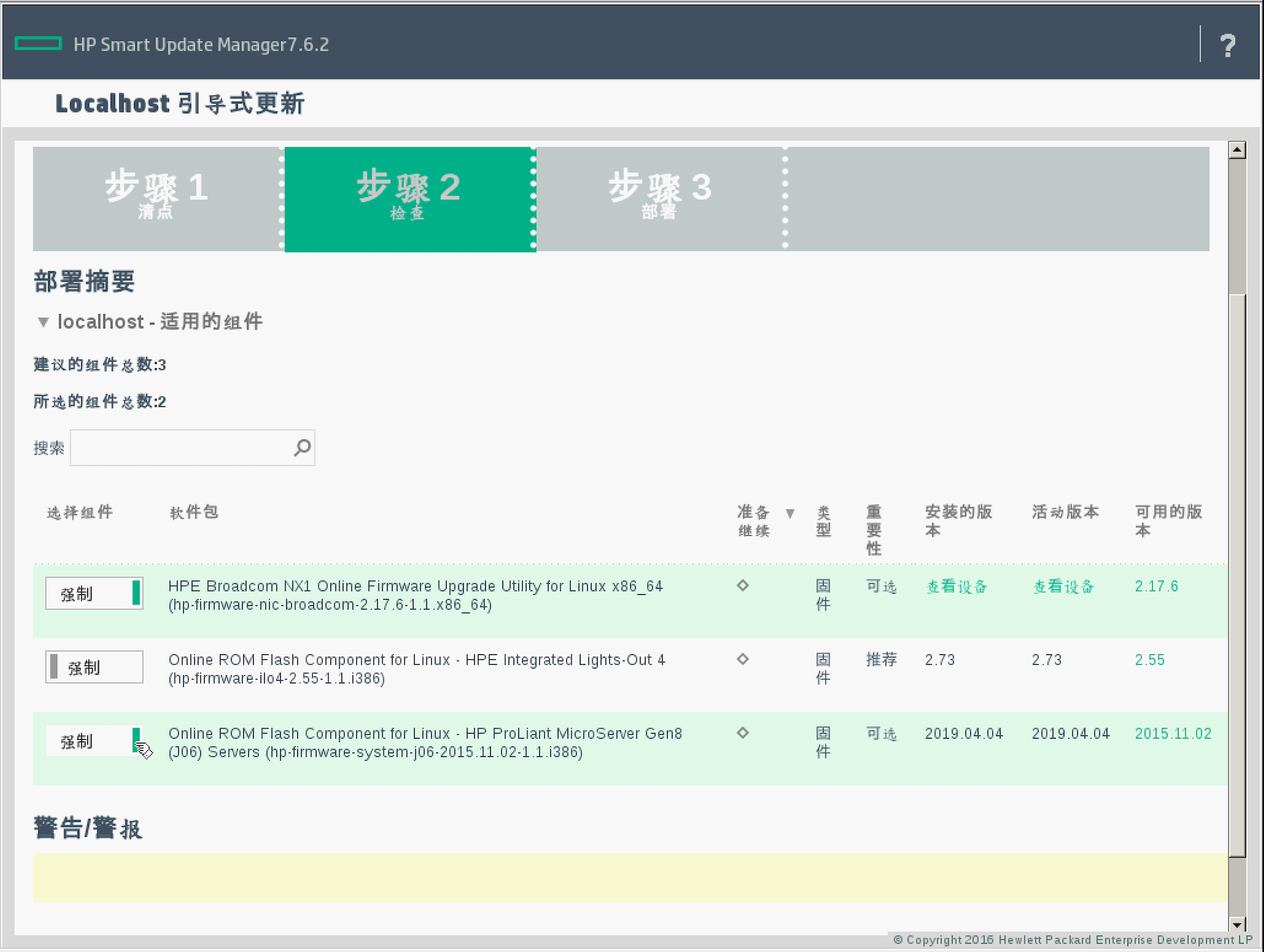Image resolution: width=1264 pixels, height=952 pixels.
Task: Select HPE Broadcom NX1 Online Firmware package text
Action: pos(415,595)
